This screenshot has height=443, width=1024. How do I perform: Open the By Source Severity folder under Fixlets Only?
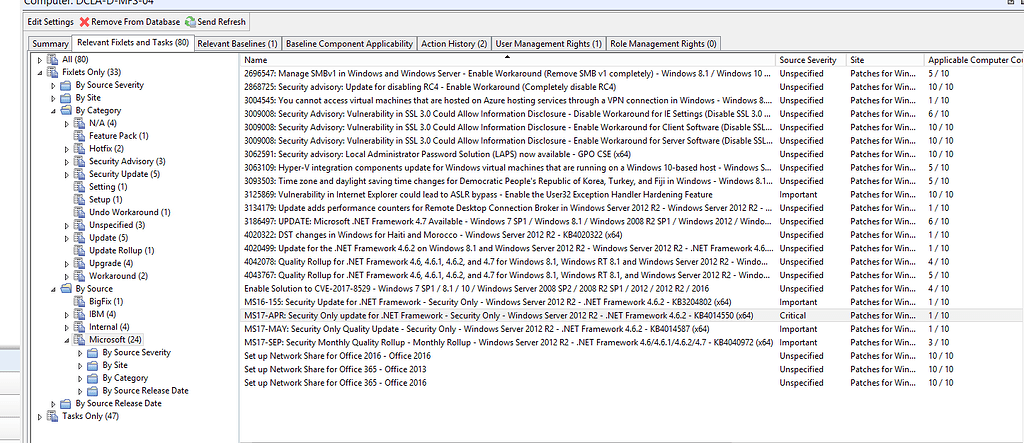pos(66,85)
